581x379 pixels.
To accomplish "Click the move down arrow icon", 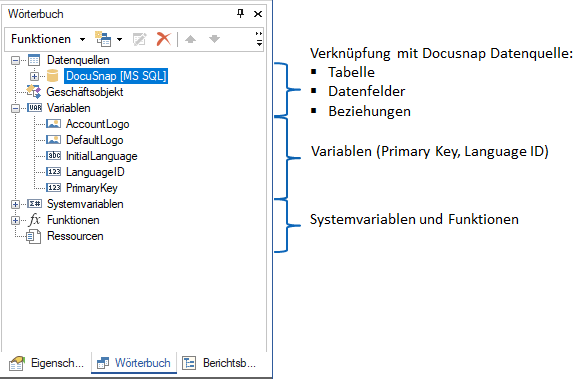I will (x=215, y=39).
